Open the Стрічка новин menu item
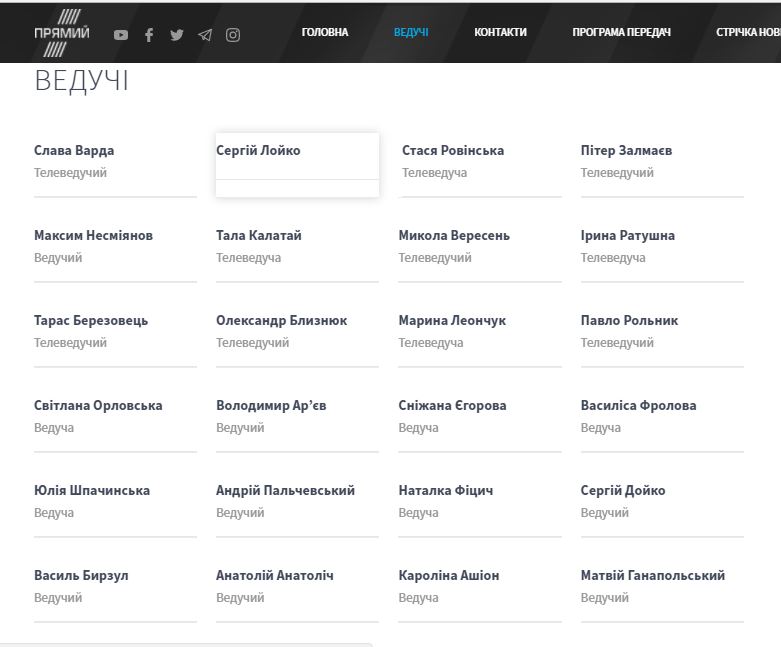The image size is (781, 647). [747, 32]
